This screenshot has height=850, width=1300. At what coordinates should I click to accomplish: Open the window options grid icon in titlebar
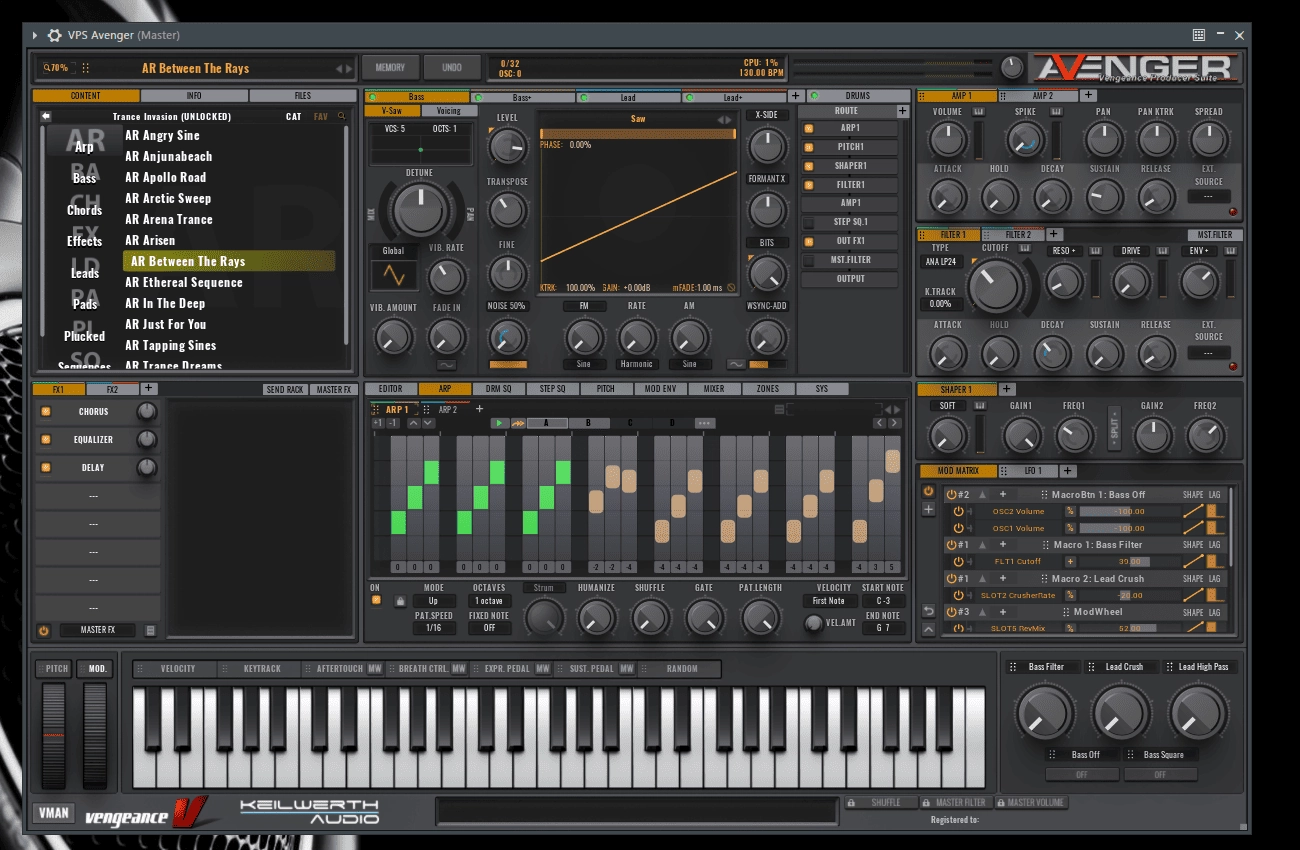pos(1199,35)
